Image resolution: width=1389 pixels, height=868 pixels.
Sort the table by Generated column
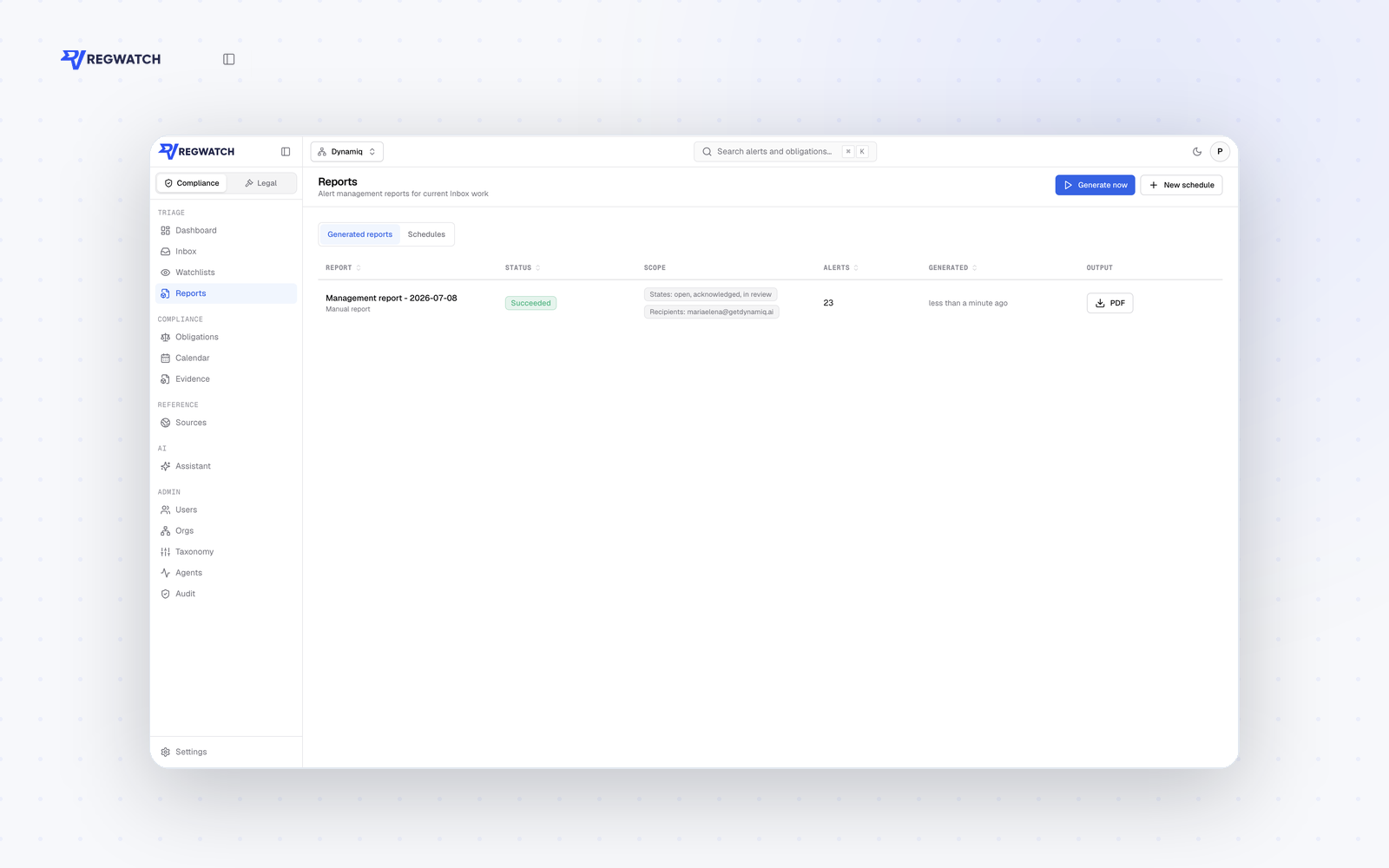(952, 267)
